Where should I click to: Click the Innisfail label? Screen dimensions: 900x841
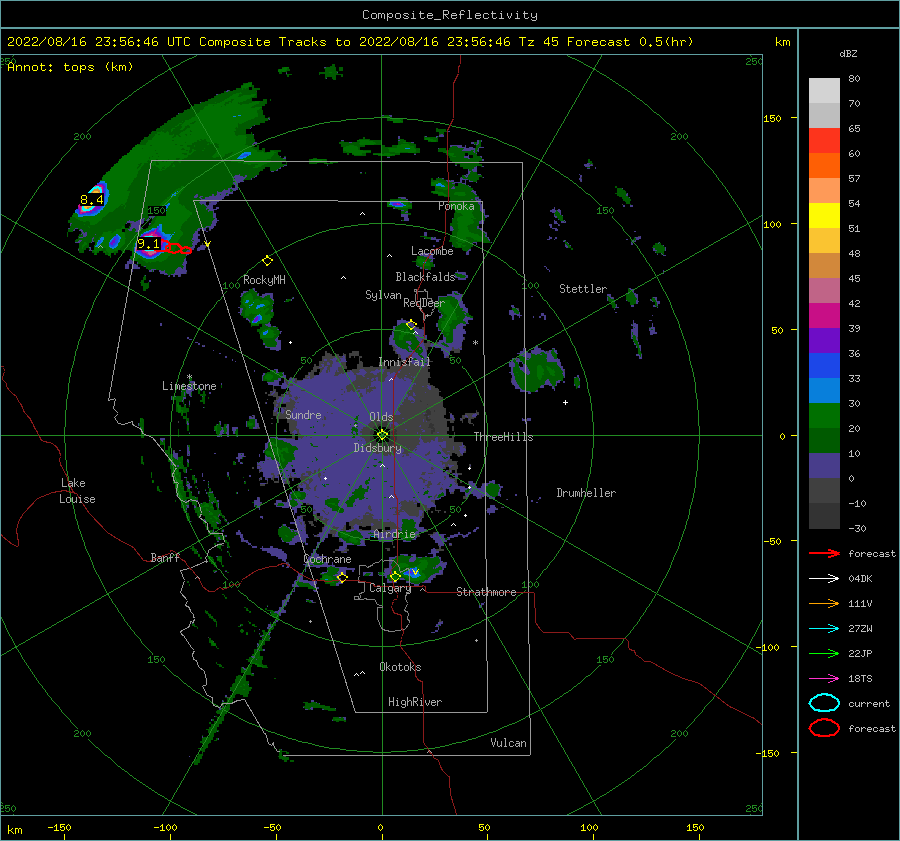click(404, 362)
